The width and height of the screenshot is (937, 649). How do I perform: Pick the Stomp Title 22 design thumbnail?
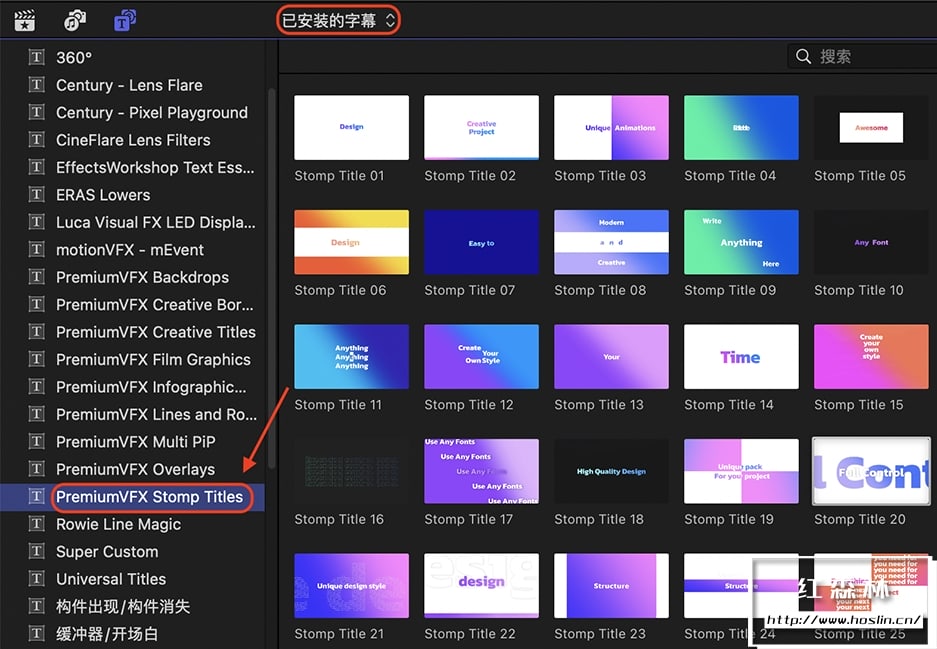[481, 586]
